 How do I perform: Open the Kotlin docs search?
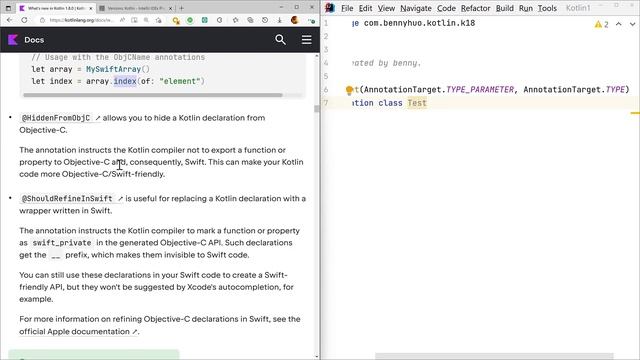click(280, 40)
